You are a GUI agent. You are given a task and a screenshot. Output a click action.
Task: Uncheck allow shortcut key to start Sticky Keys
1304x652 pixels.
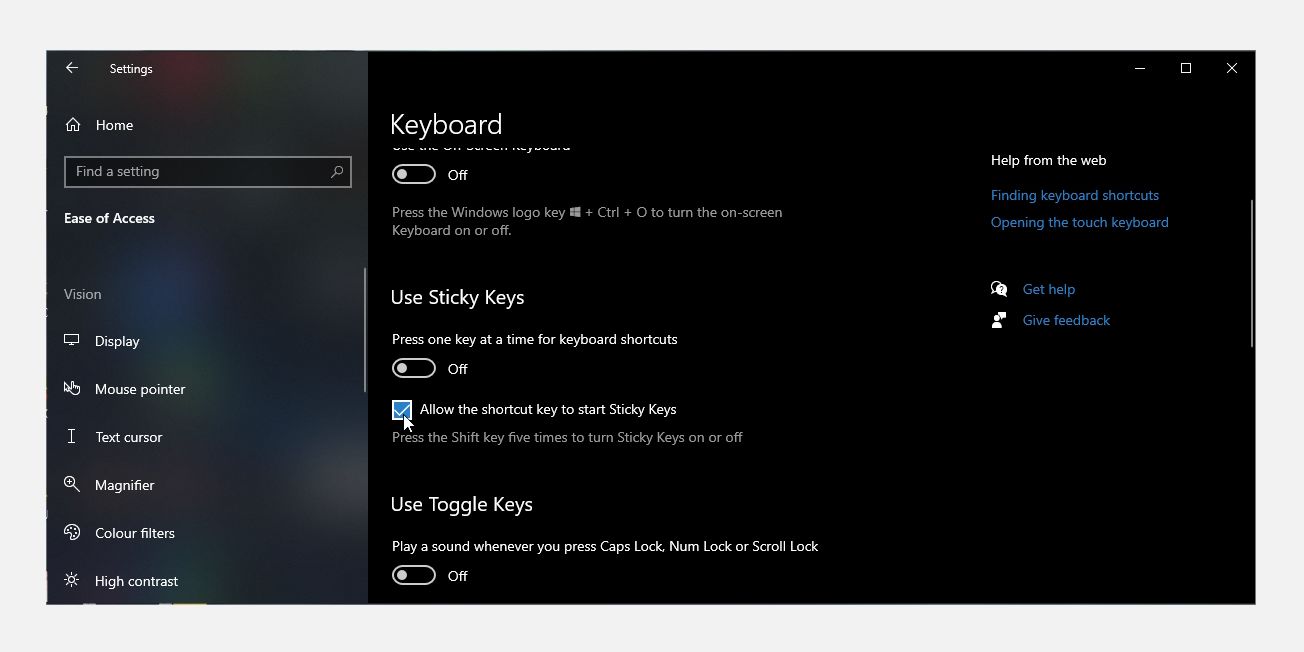tap(401, 409)
